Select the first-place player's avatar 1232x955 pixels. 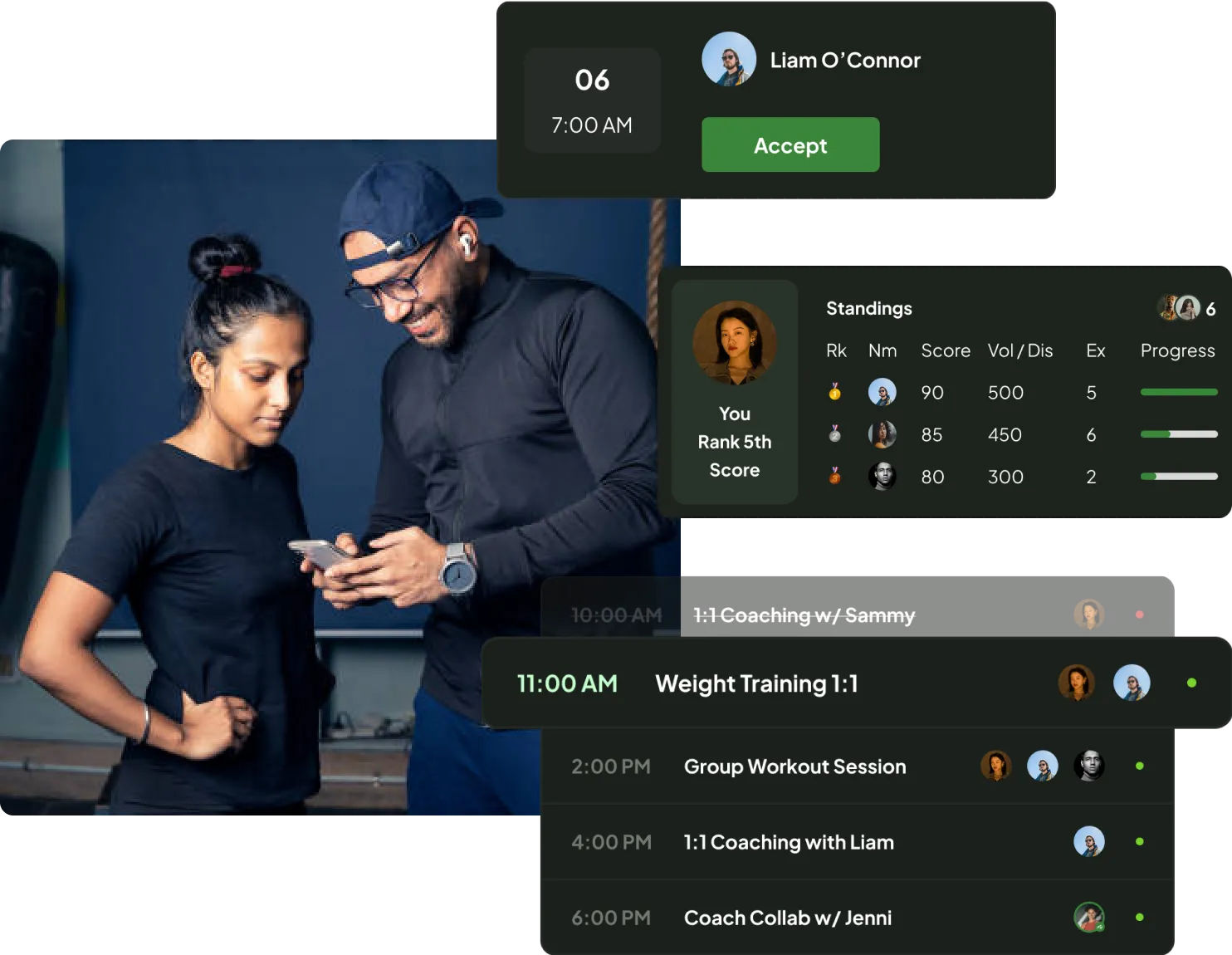click(x=882, y=391)
